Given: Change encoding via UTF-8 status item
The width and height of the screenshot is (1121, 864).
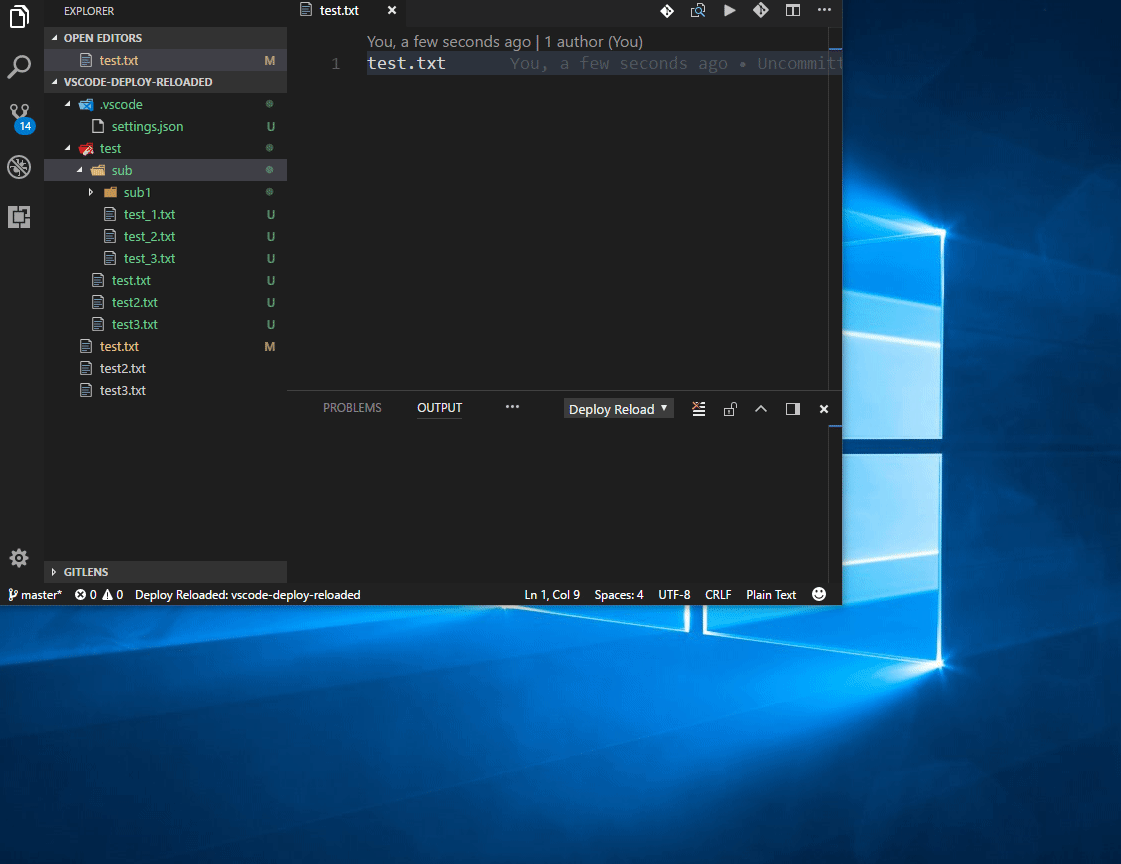Looking at the screenshot, I should coord(674,595).
